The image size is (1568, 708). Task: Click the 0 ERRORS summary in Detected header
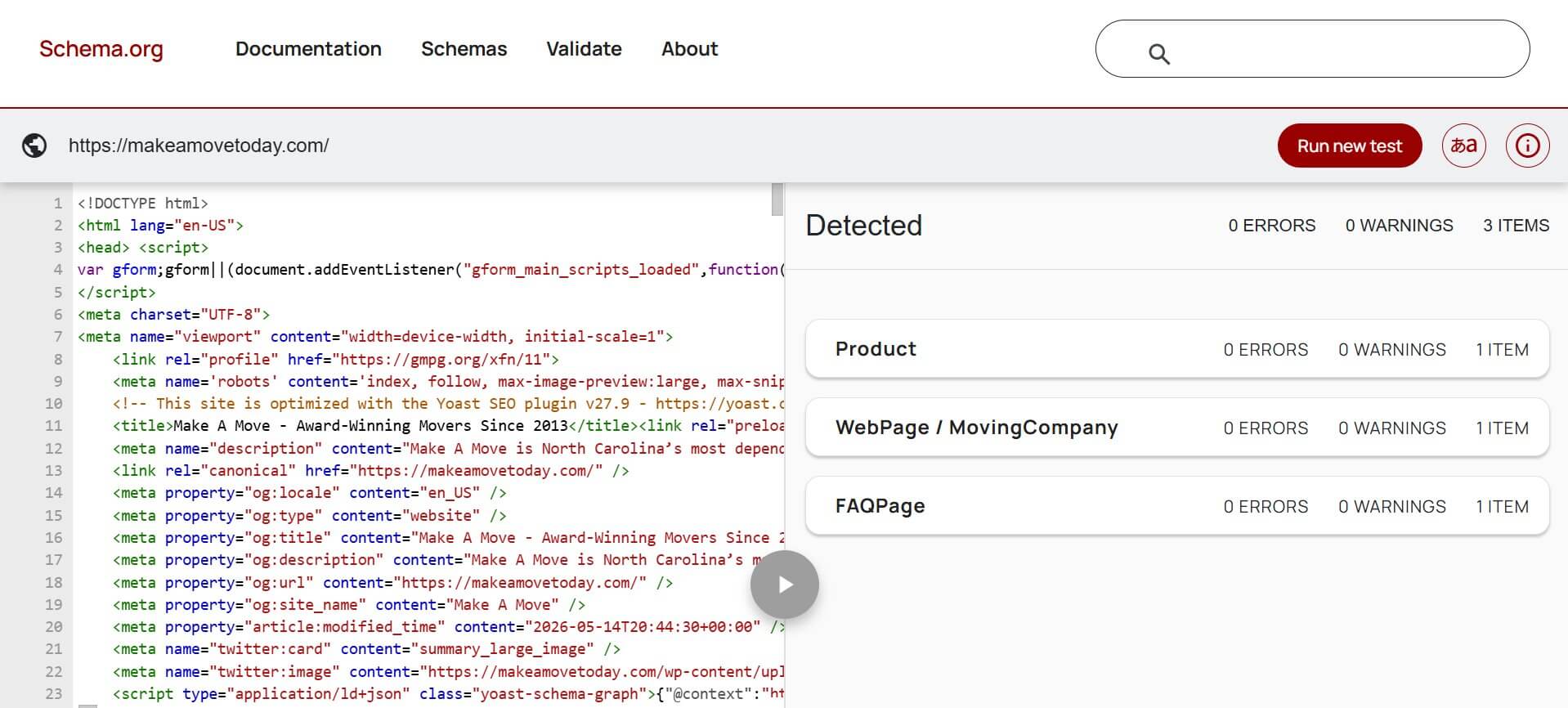[1272, 226]
